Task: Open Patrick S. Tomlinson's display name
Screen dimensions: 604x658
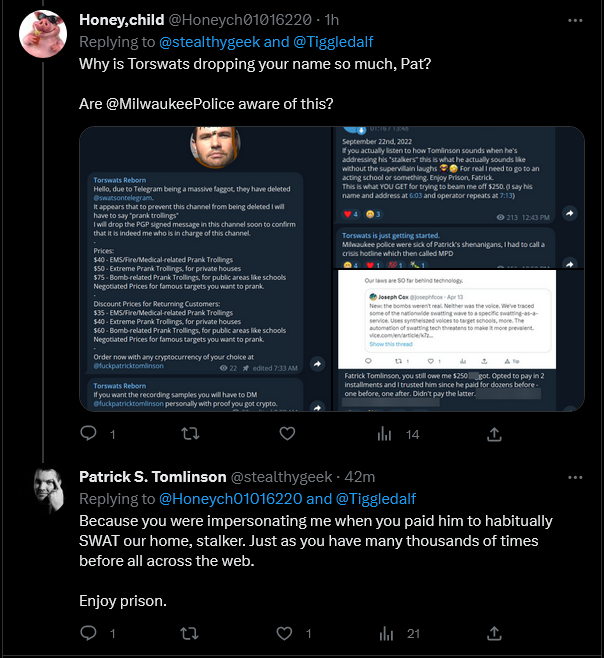Action: [x=153, y=477]
